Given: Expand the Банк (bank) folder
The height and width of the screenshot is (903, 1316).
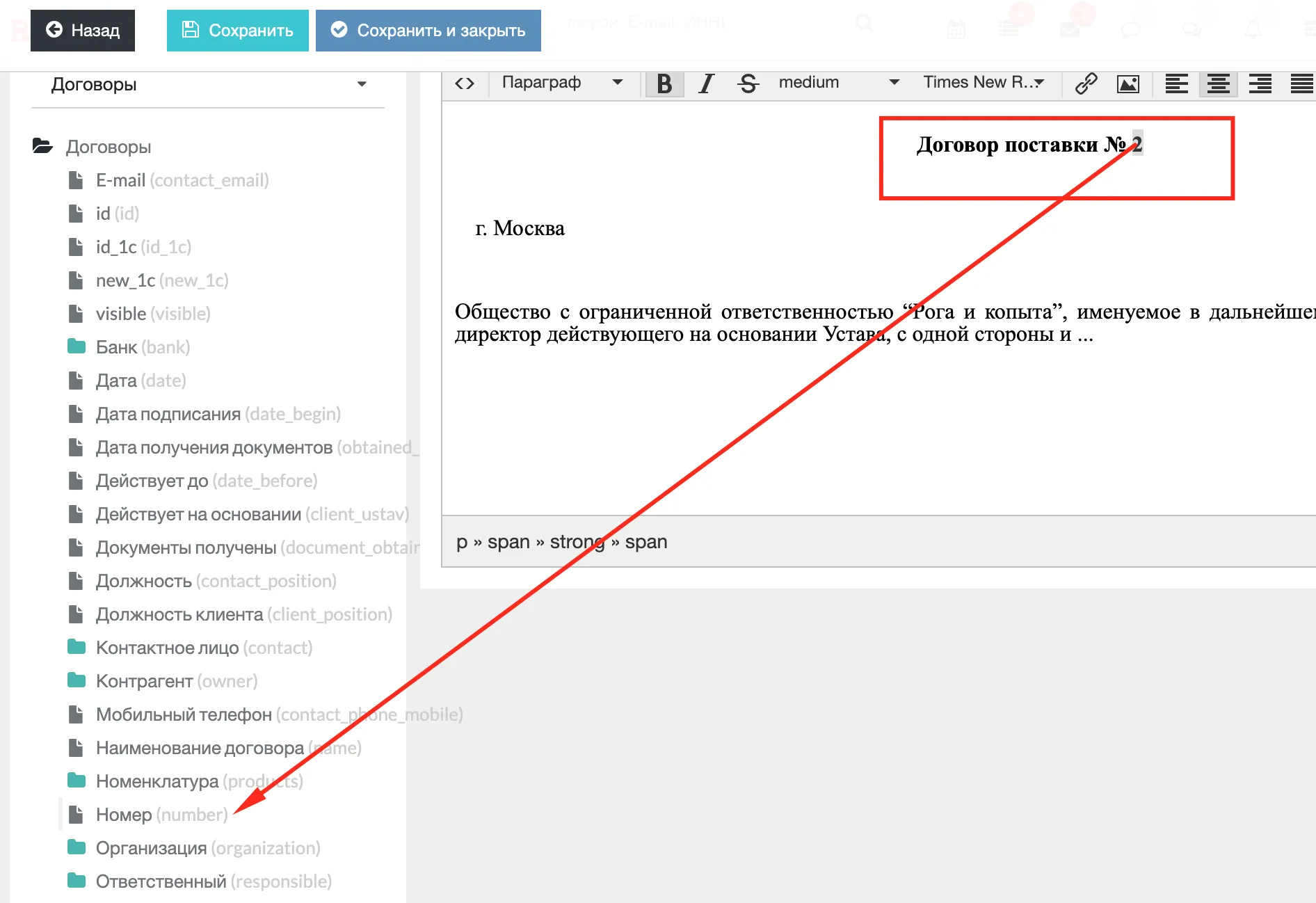Looking at the screenshot, I should point(142,347).
